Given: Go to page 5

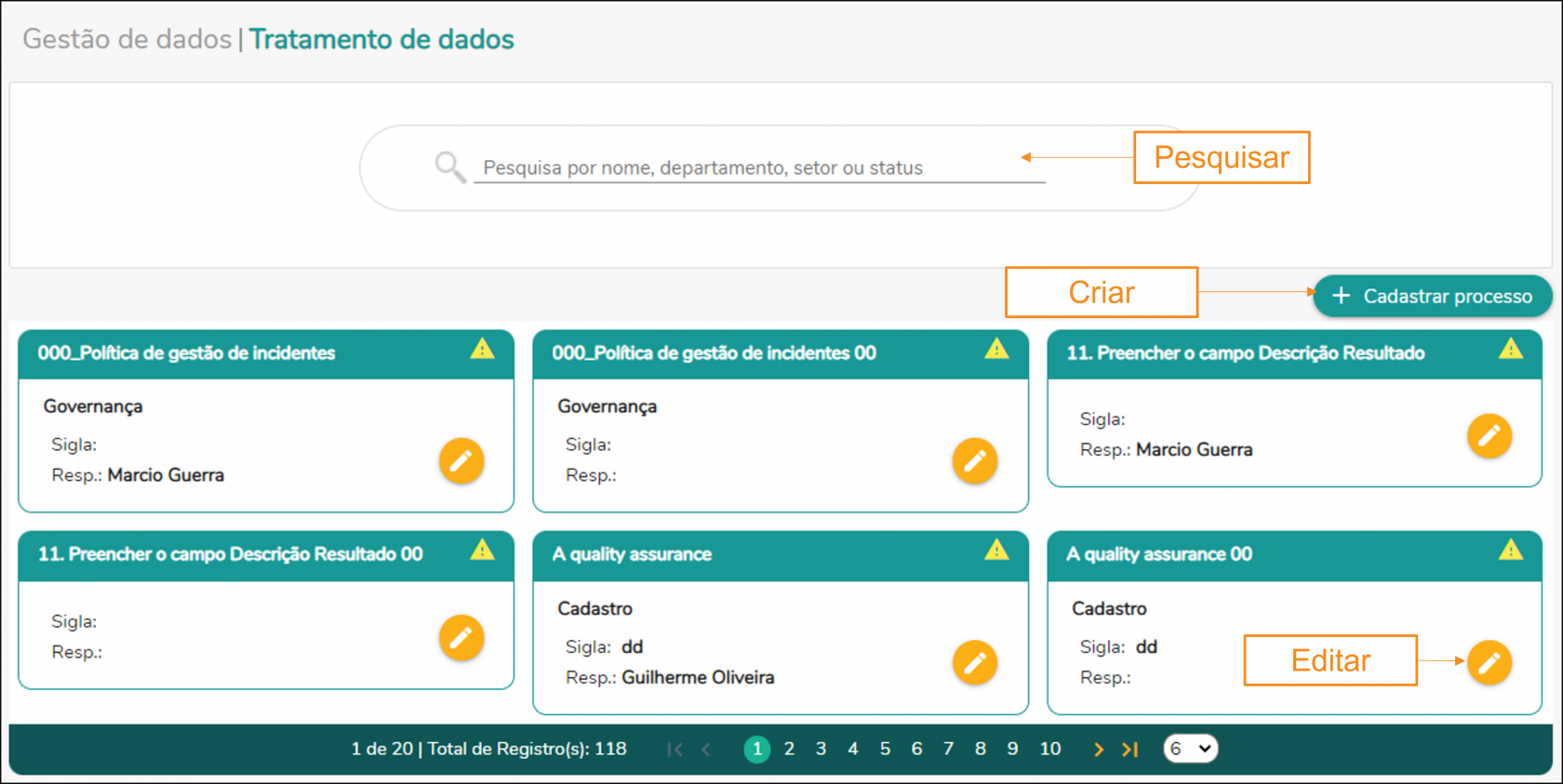Looking at the screenshot, I should 885,749.
